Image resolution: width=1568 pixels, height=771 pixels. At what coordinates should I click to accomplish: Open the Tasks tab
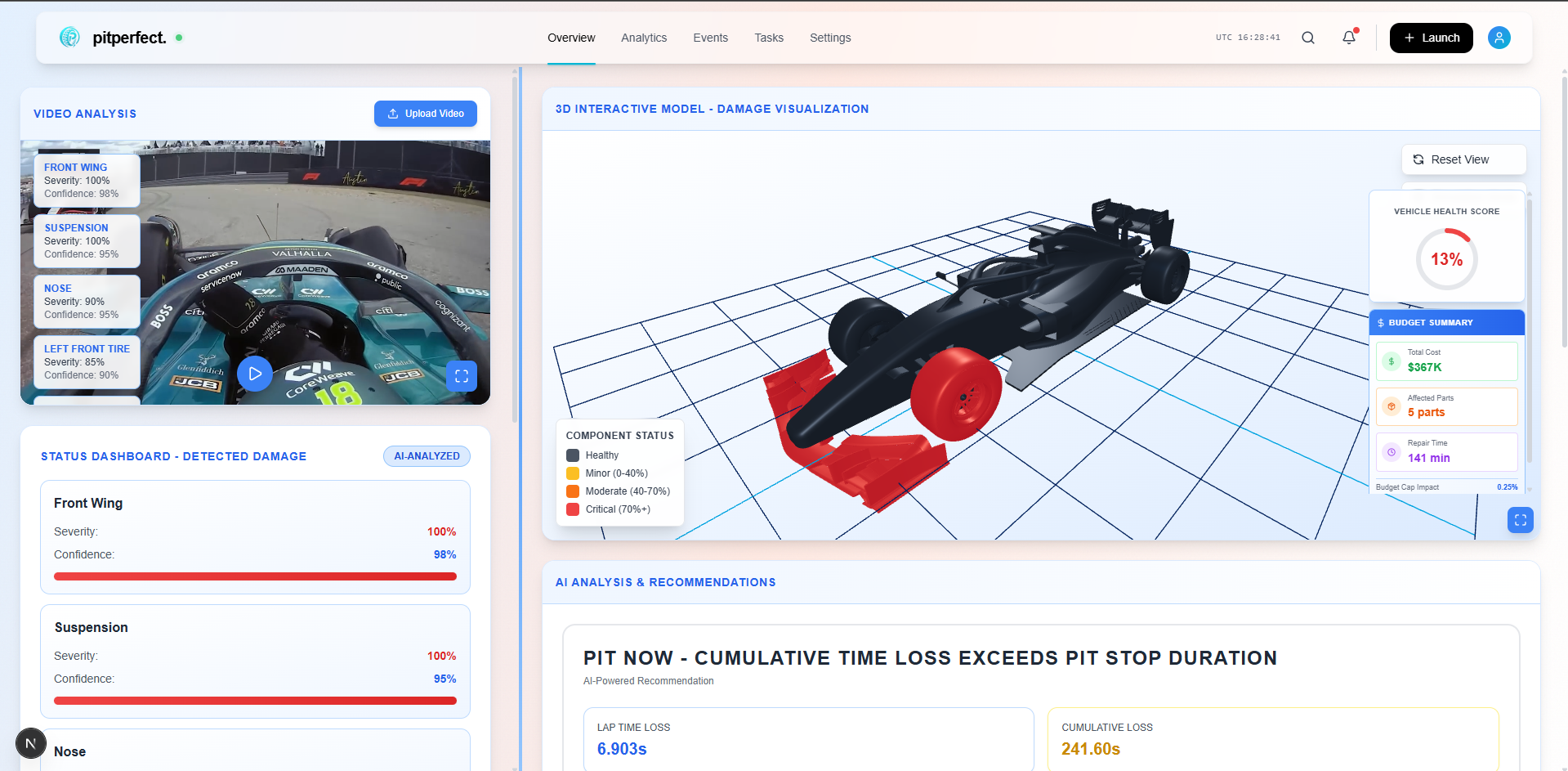769,38
